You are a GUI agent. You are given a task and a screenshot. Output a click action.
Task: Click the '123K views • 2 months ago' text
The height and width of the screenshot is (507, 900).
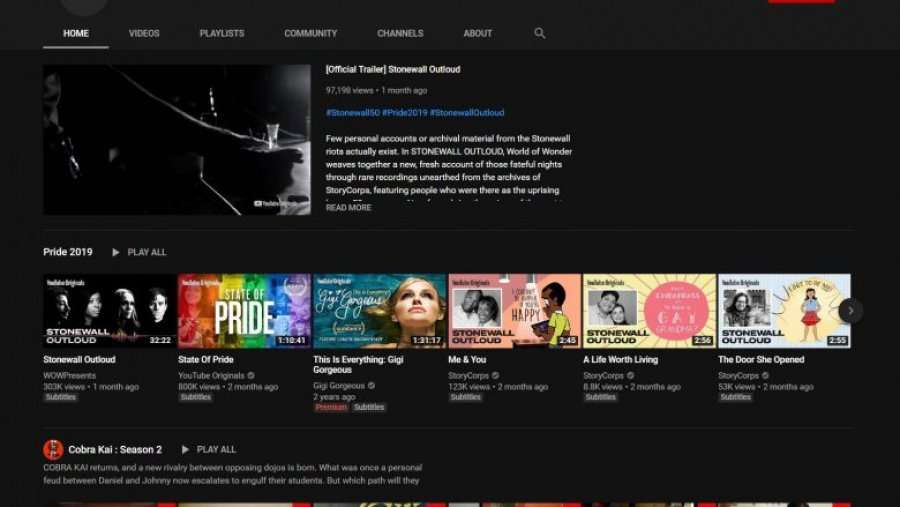[498, 387]
